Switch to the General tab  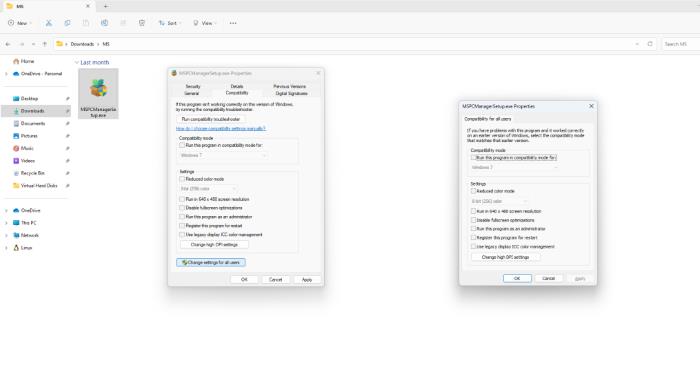click(192, 93)
